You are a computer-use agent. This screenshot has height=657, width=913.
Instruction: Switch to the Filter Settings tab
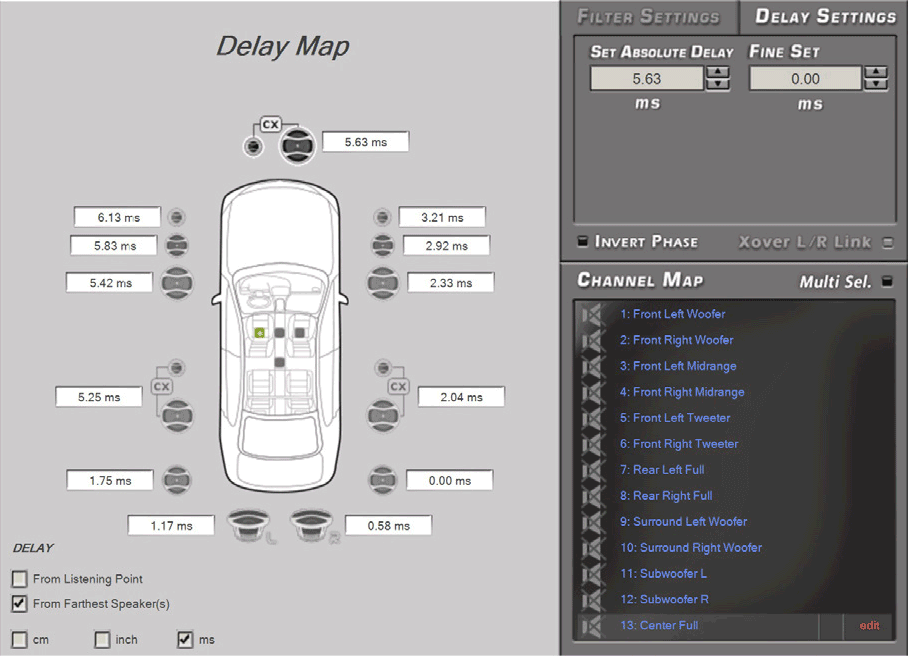coord(649,16)
